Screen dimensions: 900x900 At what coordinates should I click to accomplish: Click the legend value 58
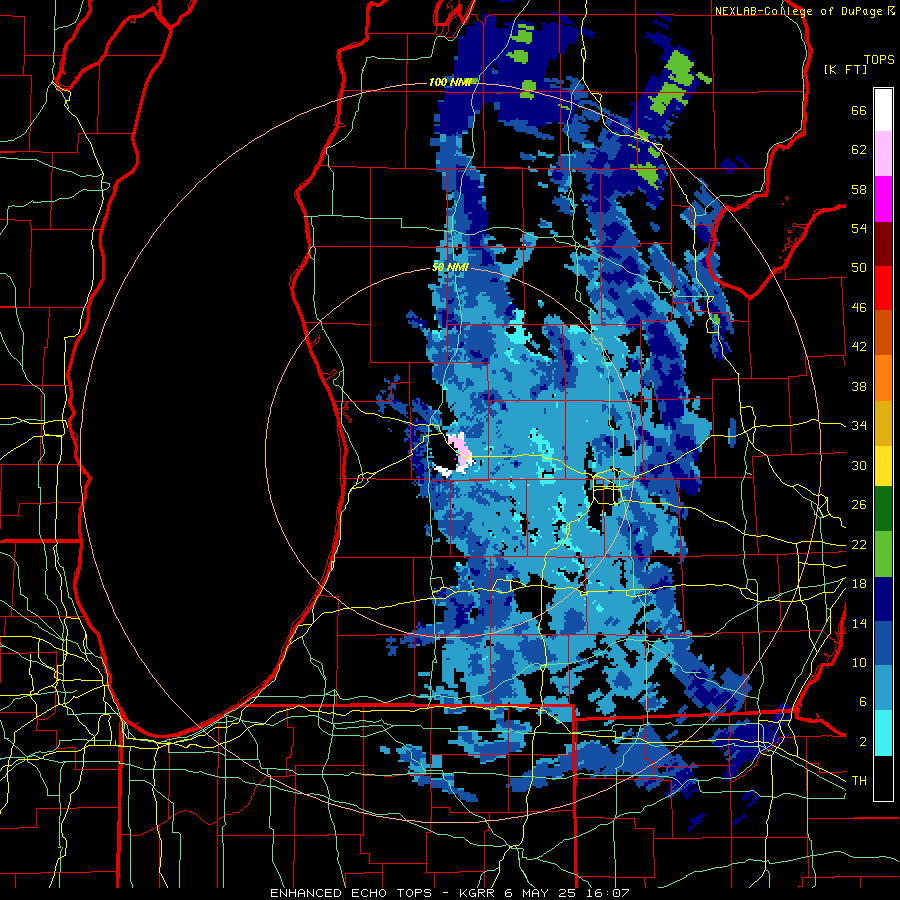(x=859, y=189)
